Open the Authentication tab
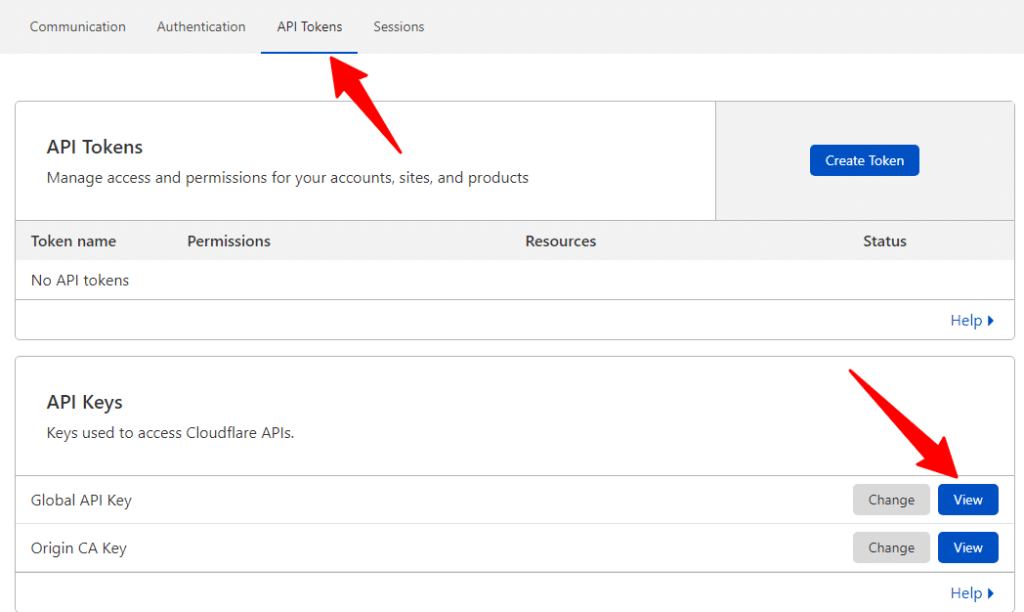The height and width of the screenshot is (612, 1024). click(201, 27)
